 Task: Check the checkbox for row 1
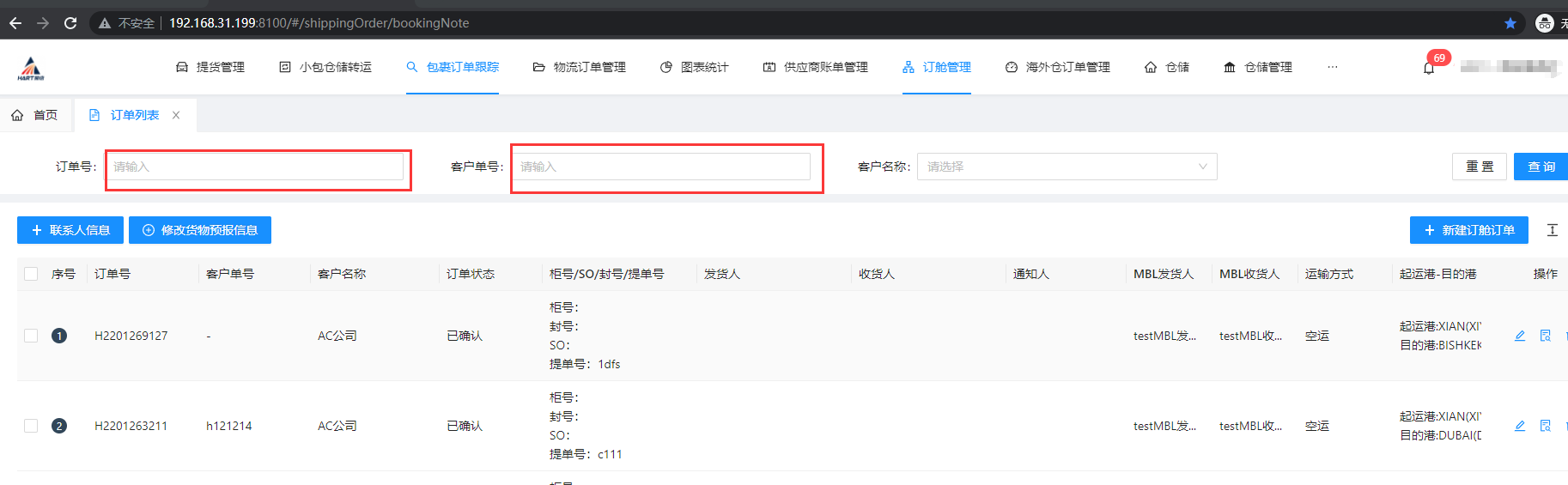point(31,336)
